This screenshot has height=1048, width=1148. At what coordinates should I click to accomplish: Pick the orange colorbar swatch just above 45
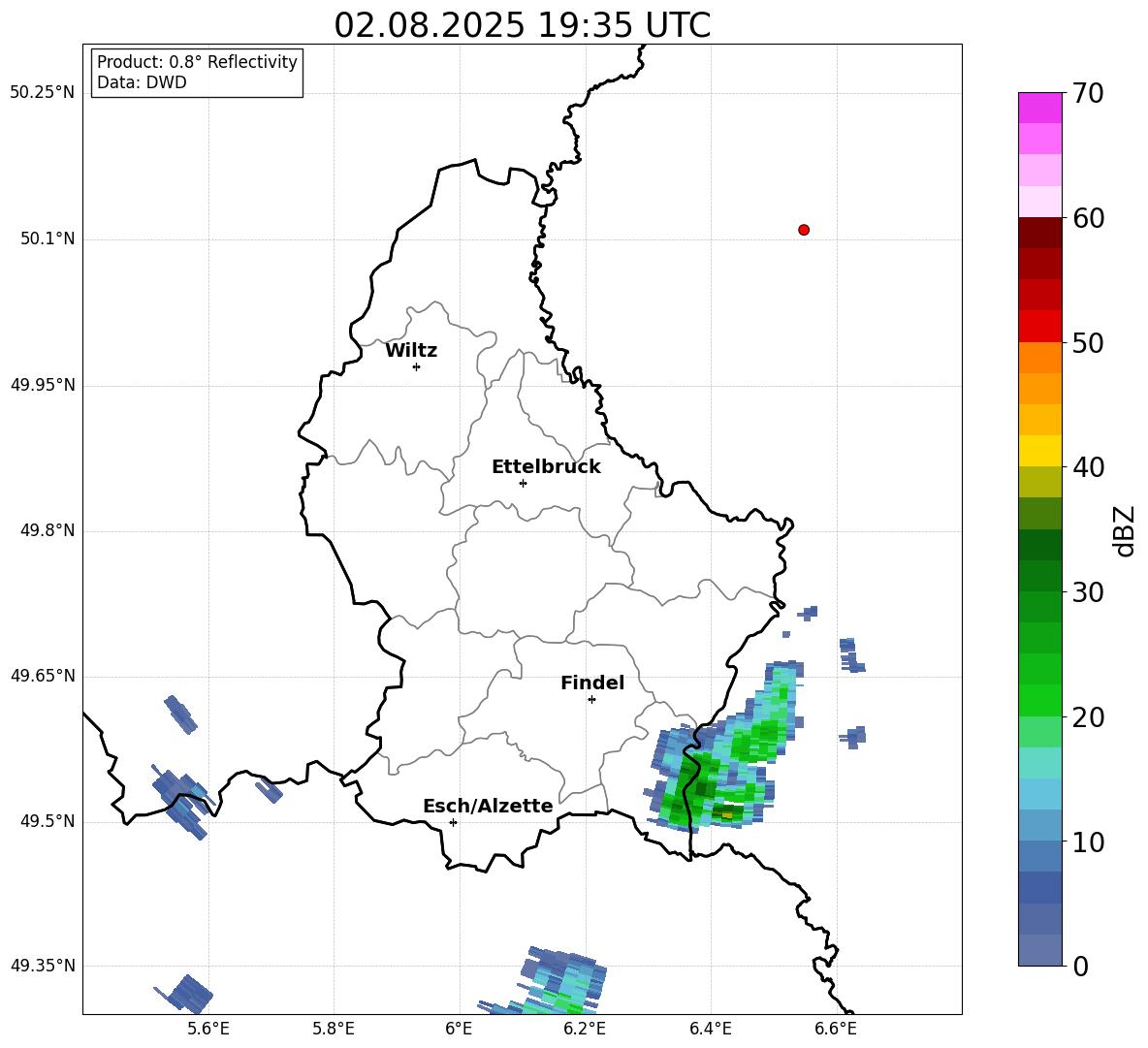(1039, 389)
